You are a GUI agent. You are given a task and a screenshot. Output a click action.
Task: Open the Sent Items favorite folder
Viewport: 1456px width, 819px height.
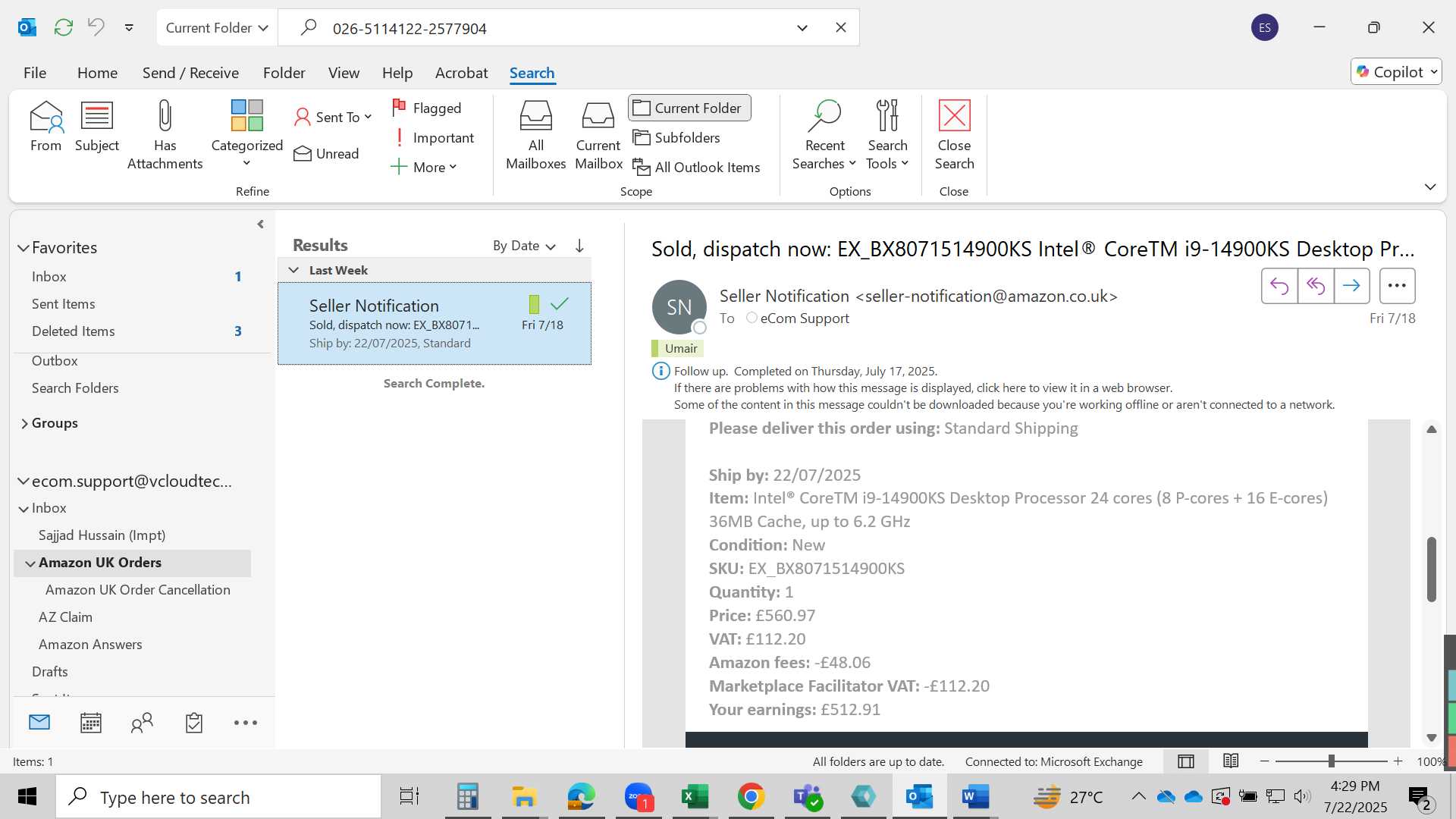tap(64, 304)
